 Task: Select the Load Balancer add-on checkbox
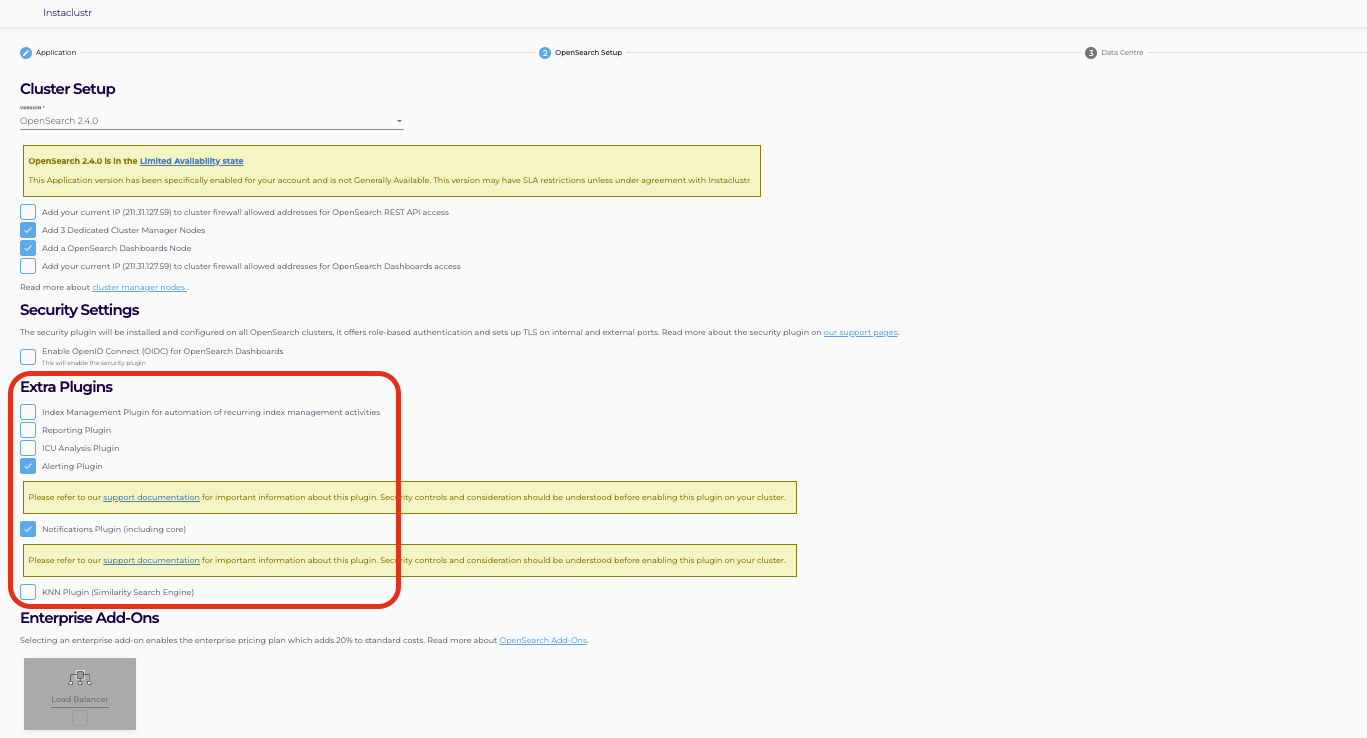80,718
